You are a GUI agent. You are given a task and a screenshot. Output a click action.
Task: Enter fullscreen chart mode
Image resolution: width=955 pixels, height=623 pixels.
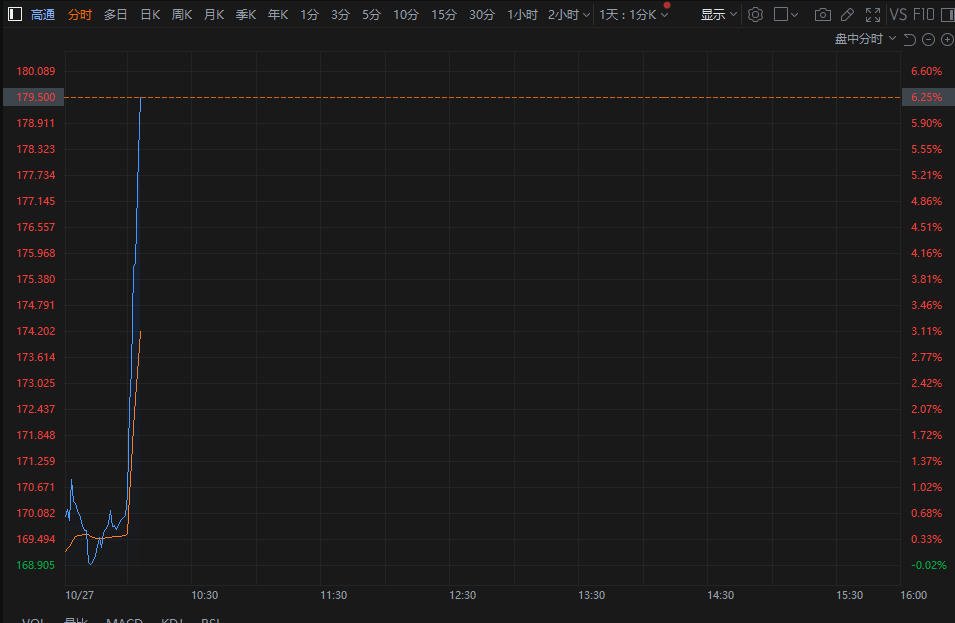873,15
